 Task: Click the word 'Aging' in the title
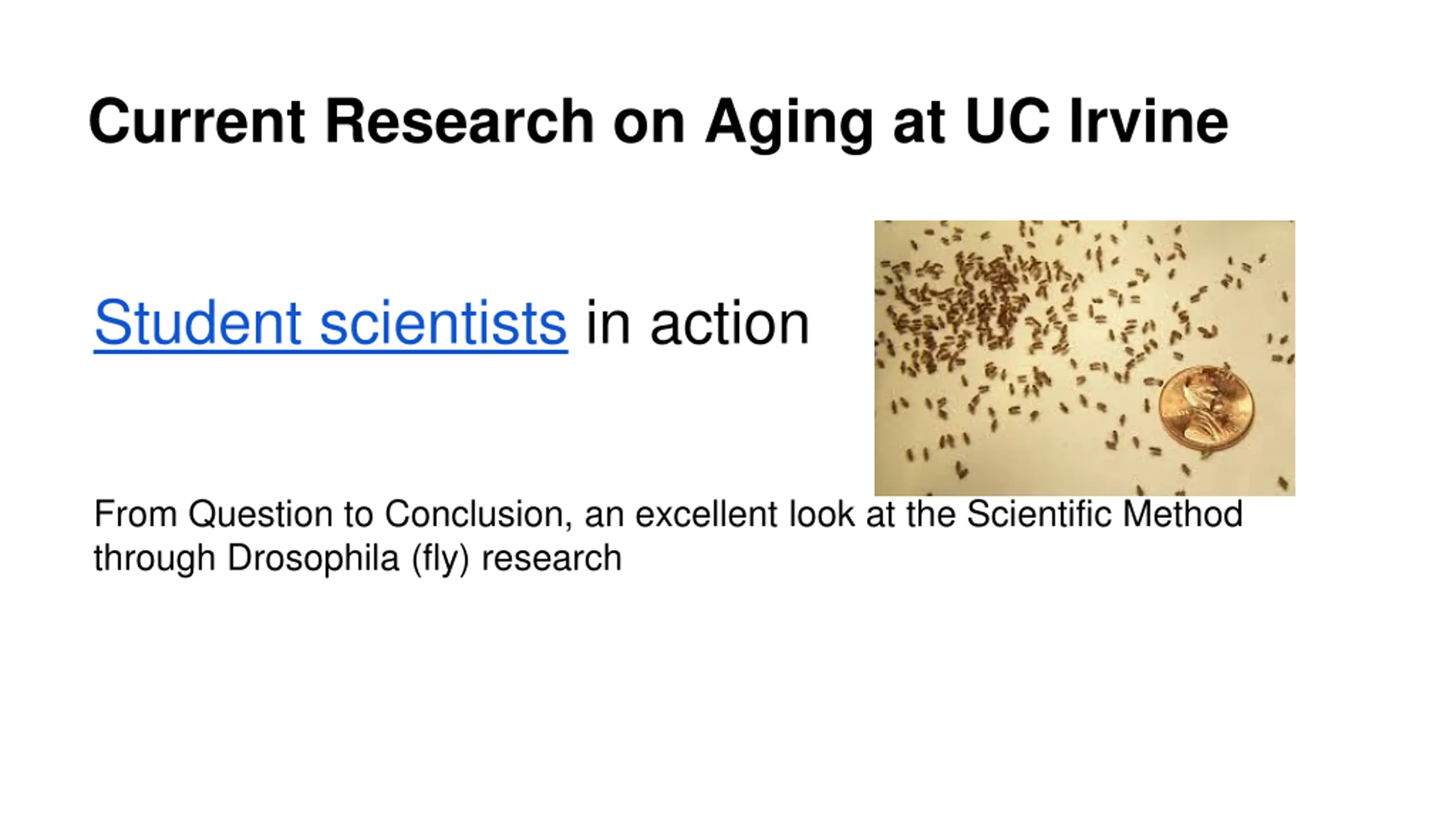tap(789, 124)
